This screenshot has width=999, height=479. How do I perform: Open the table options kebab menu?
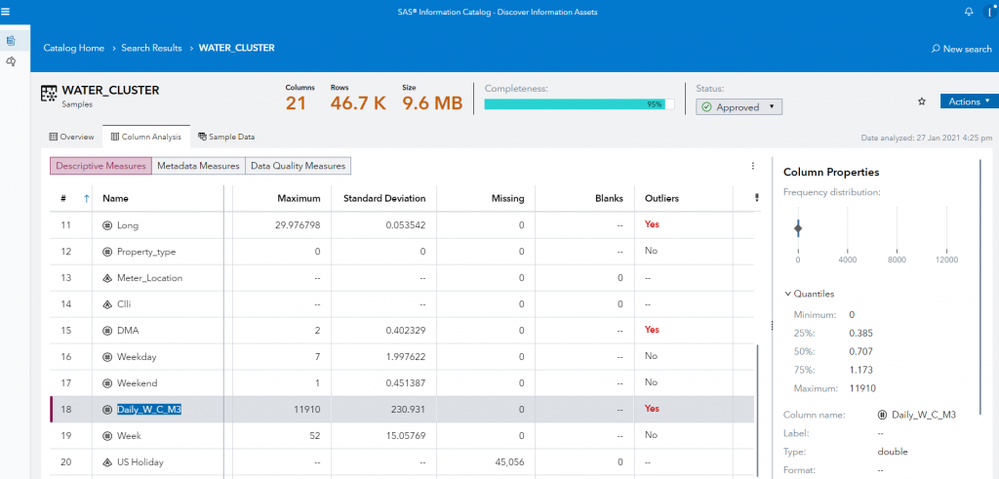(753, 166)
